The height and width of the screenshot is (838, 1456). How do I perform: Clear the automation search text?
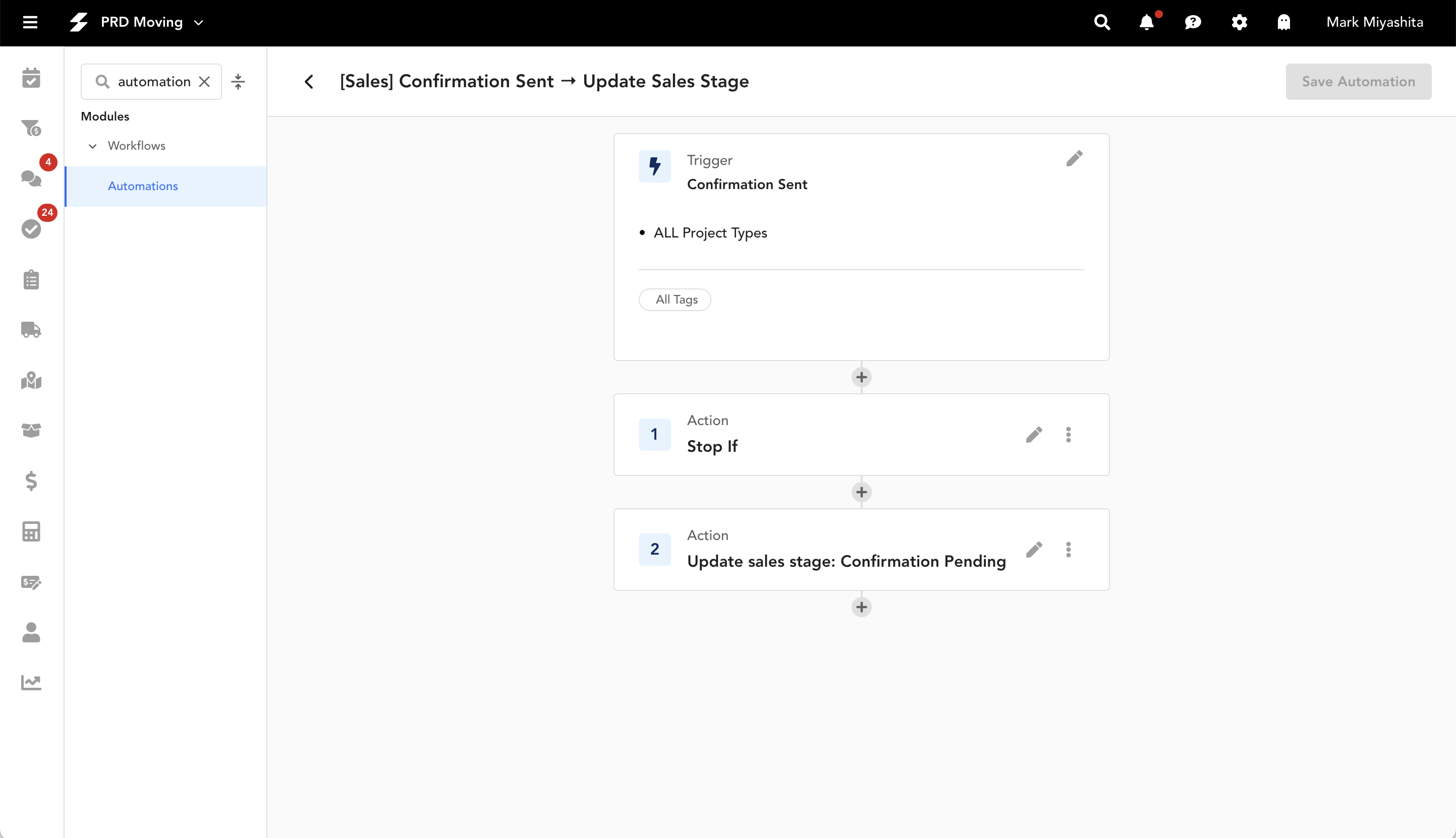coord(204,82)
